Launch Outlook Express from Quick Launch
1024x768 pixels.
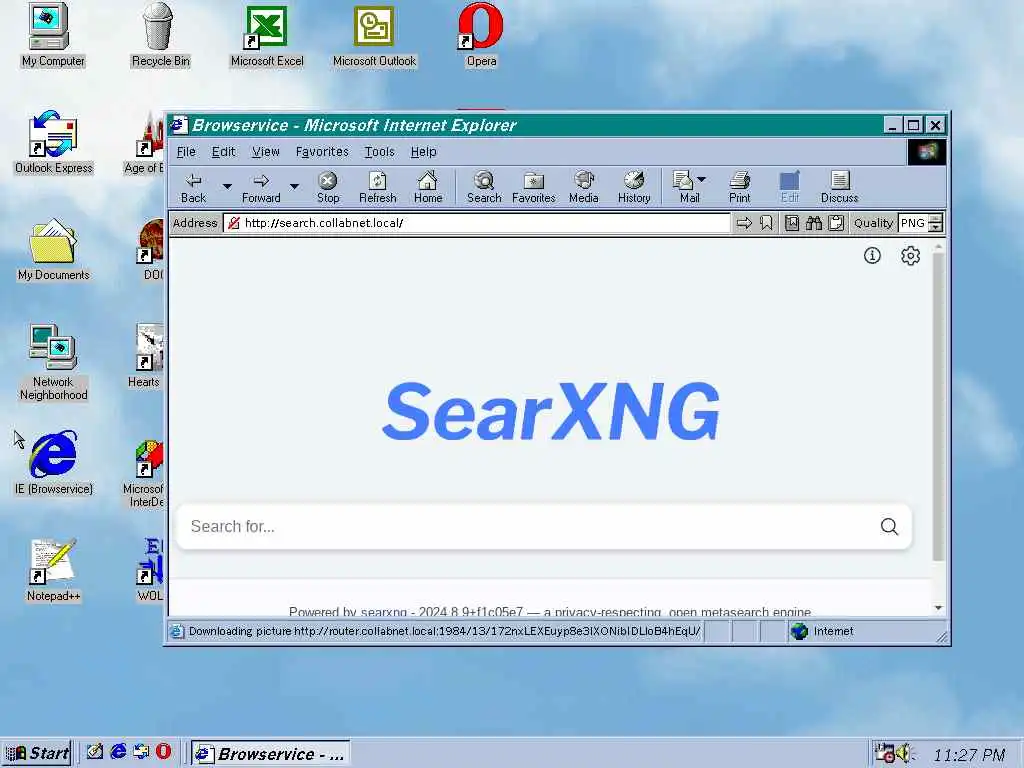tap(141, 752)
